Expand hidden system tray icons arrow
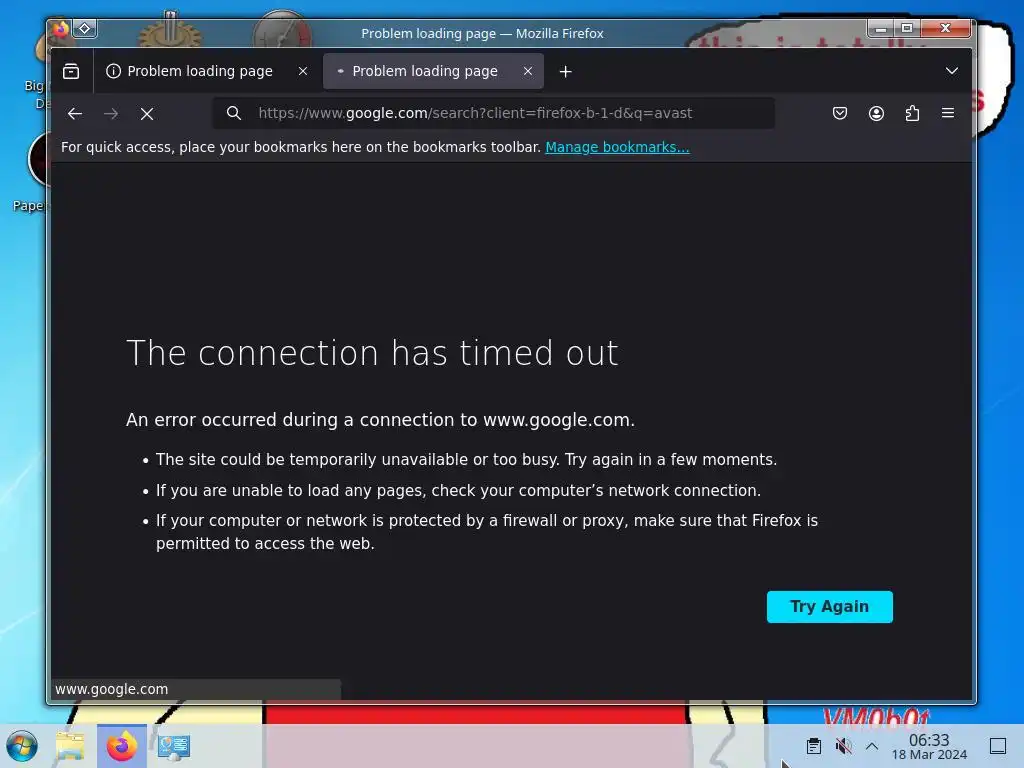Screen dimensions: 1024x768 pos(872,746)
